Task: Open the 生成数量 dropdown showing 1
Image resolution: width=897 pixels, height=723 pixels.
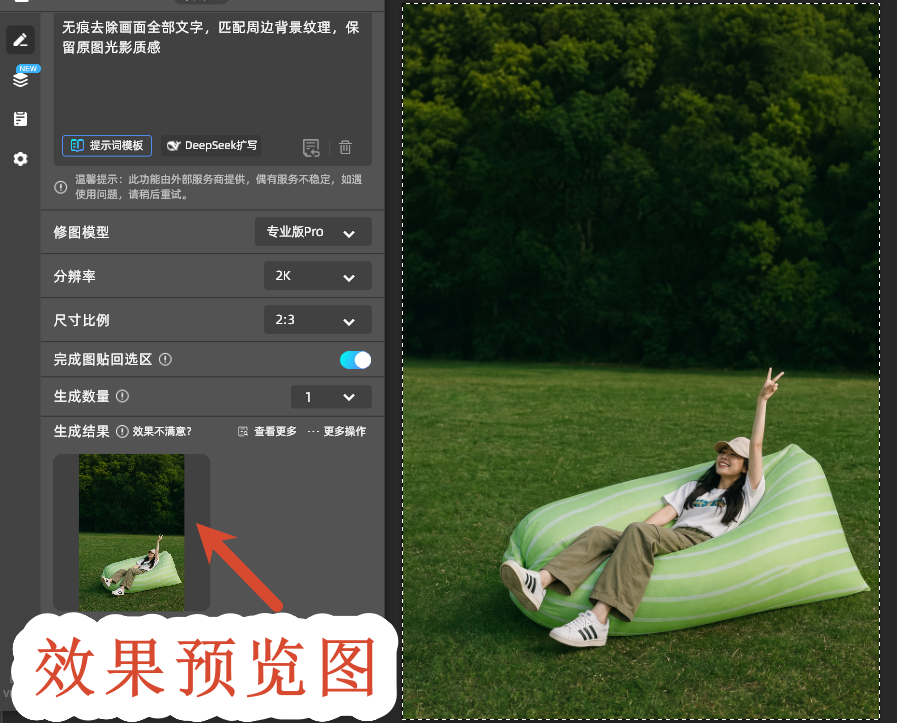Action: pos(331,397)
